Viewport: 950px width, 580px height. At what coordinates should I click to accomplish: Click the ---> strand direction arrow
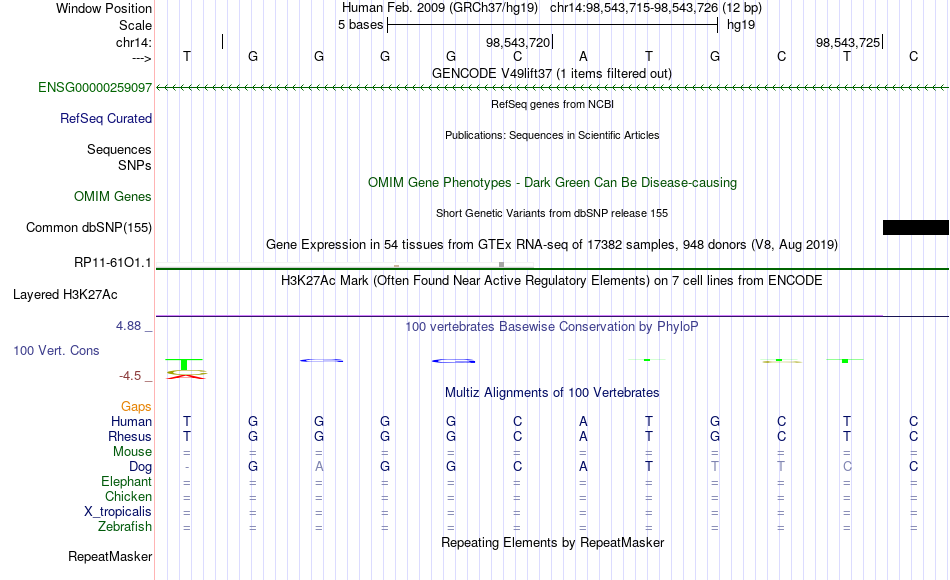coord(141,58)
